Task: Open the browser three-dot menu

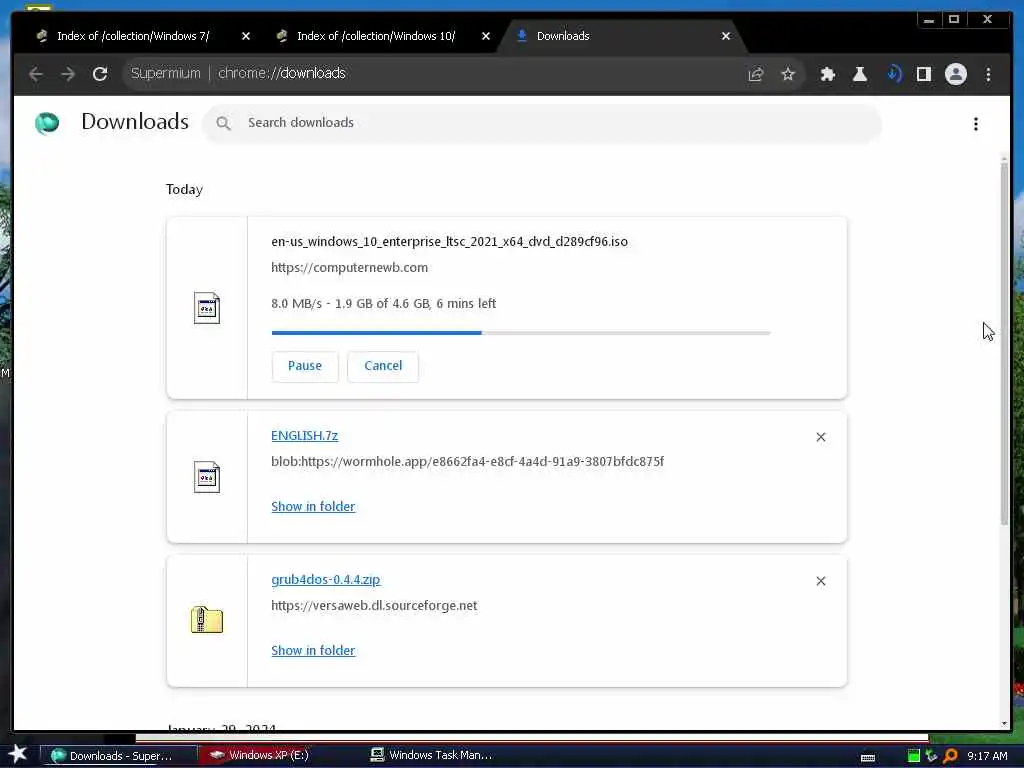Action: (x=988, y=74)
